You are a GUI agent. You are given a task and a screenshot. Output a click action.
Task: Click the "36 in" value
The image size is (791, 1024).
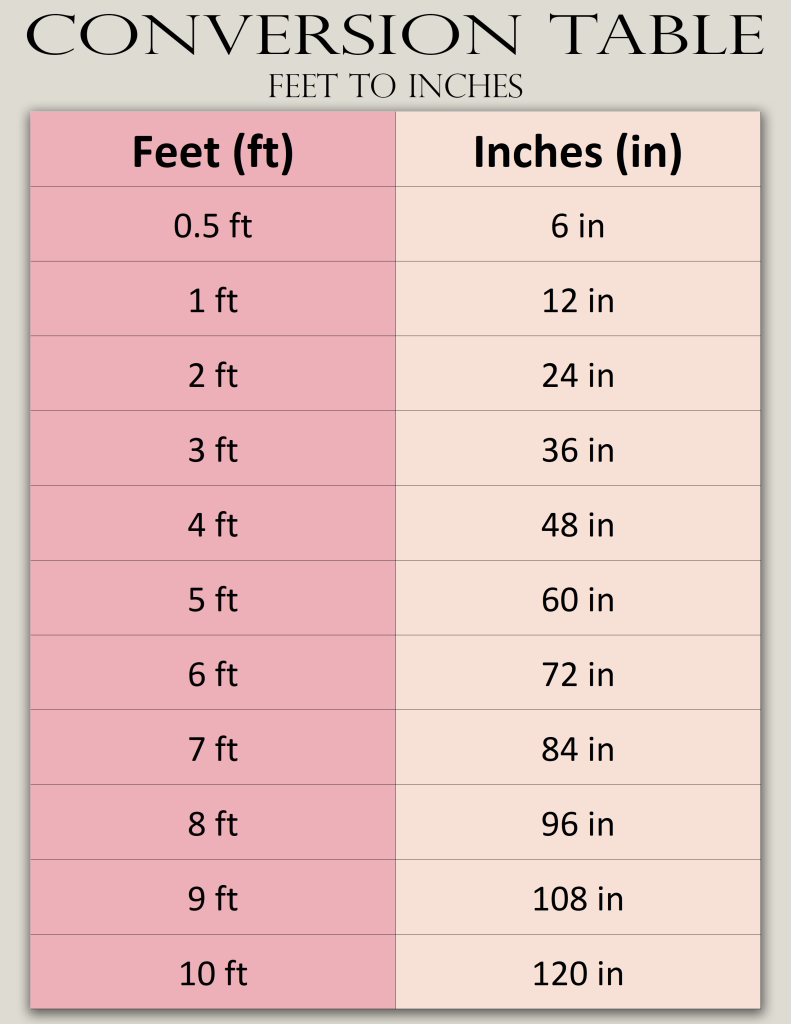(578, 450)
